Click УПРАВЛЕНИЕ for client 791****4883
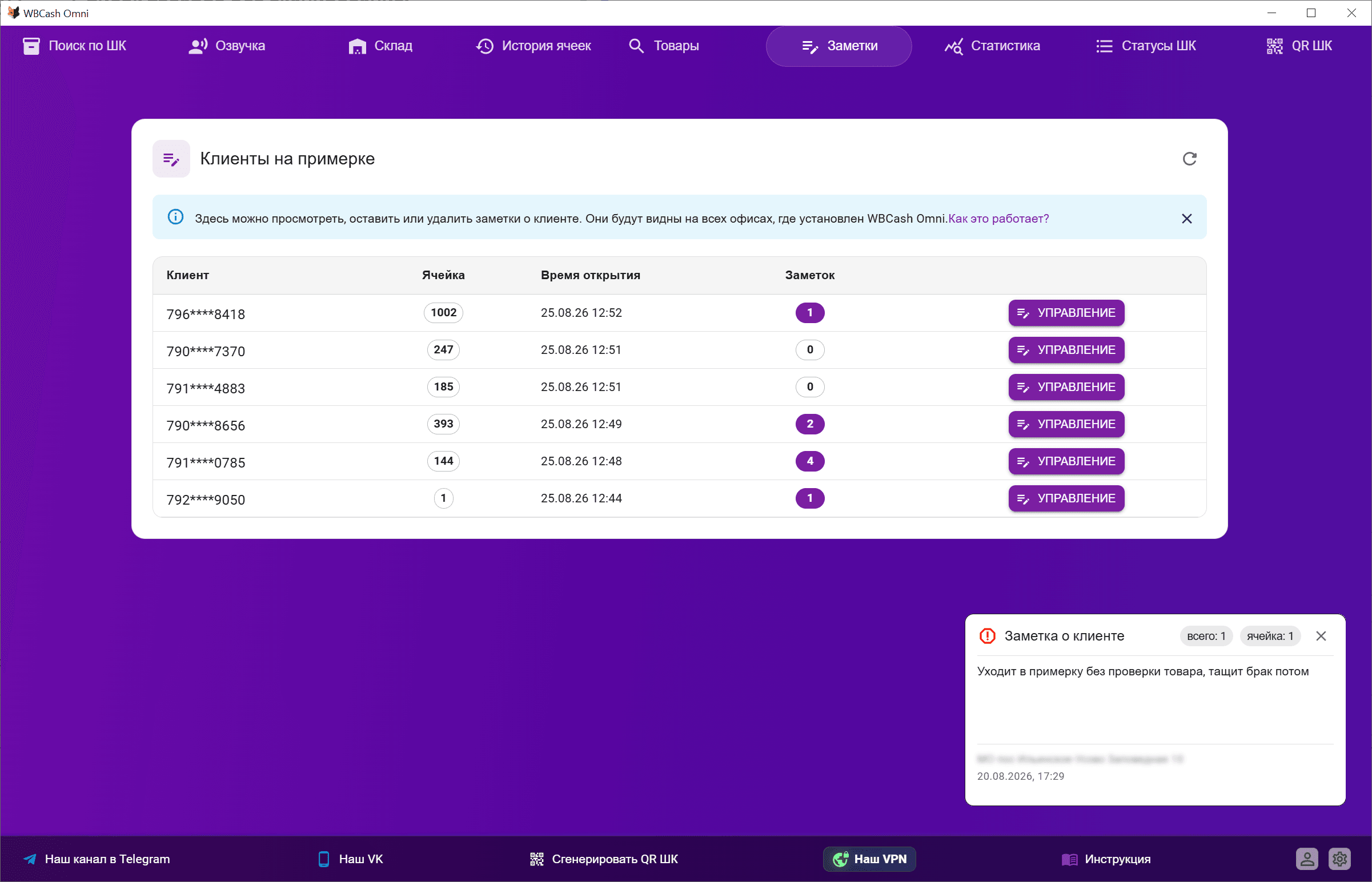Screen dimensions: 1372x882 click(1066, 387)
